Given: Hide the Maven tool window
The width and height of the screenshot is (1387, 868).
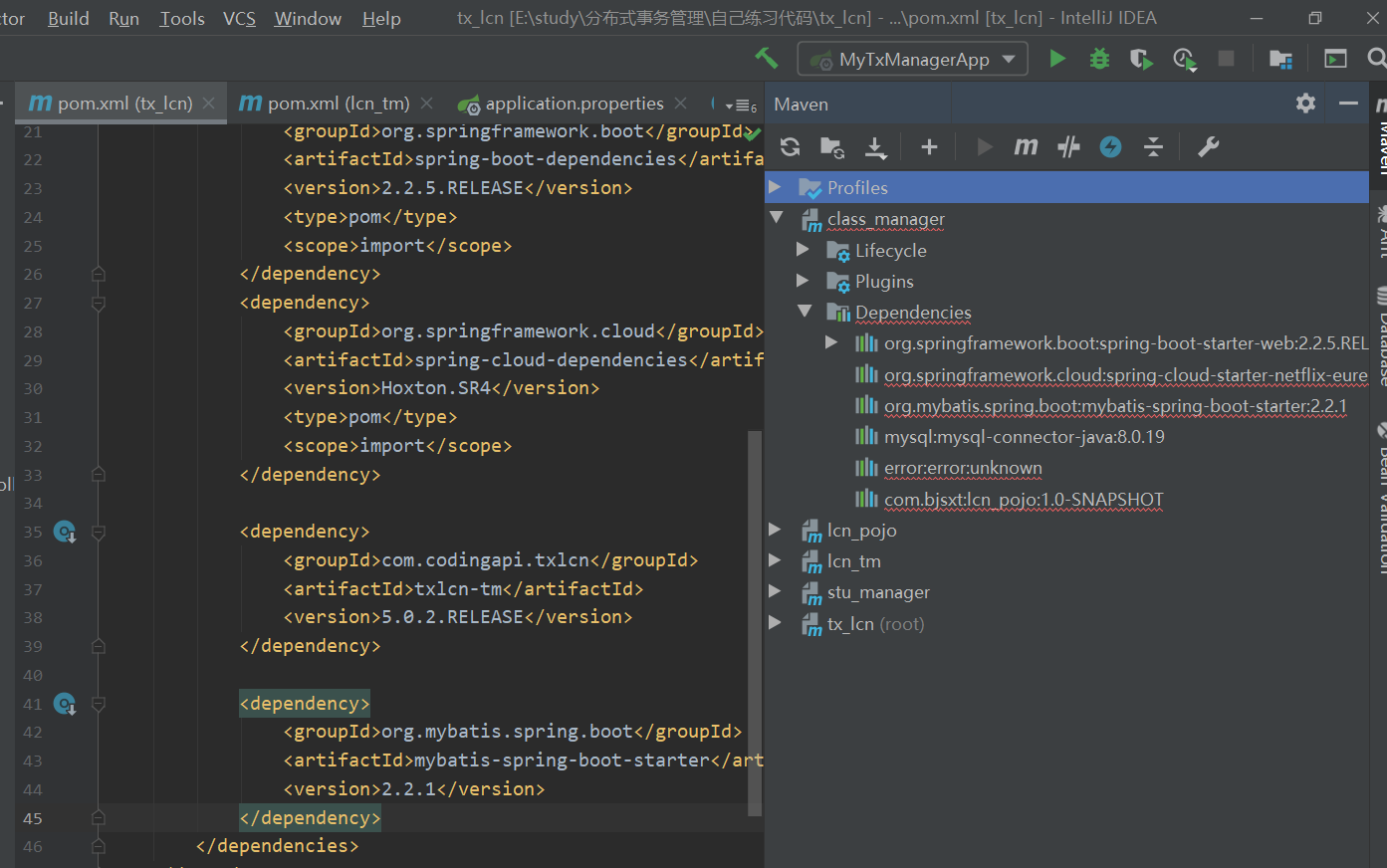Looking at the screenshot, I should (1348, 103).
